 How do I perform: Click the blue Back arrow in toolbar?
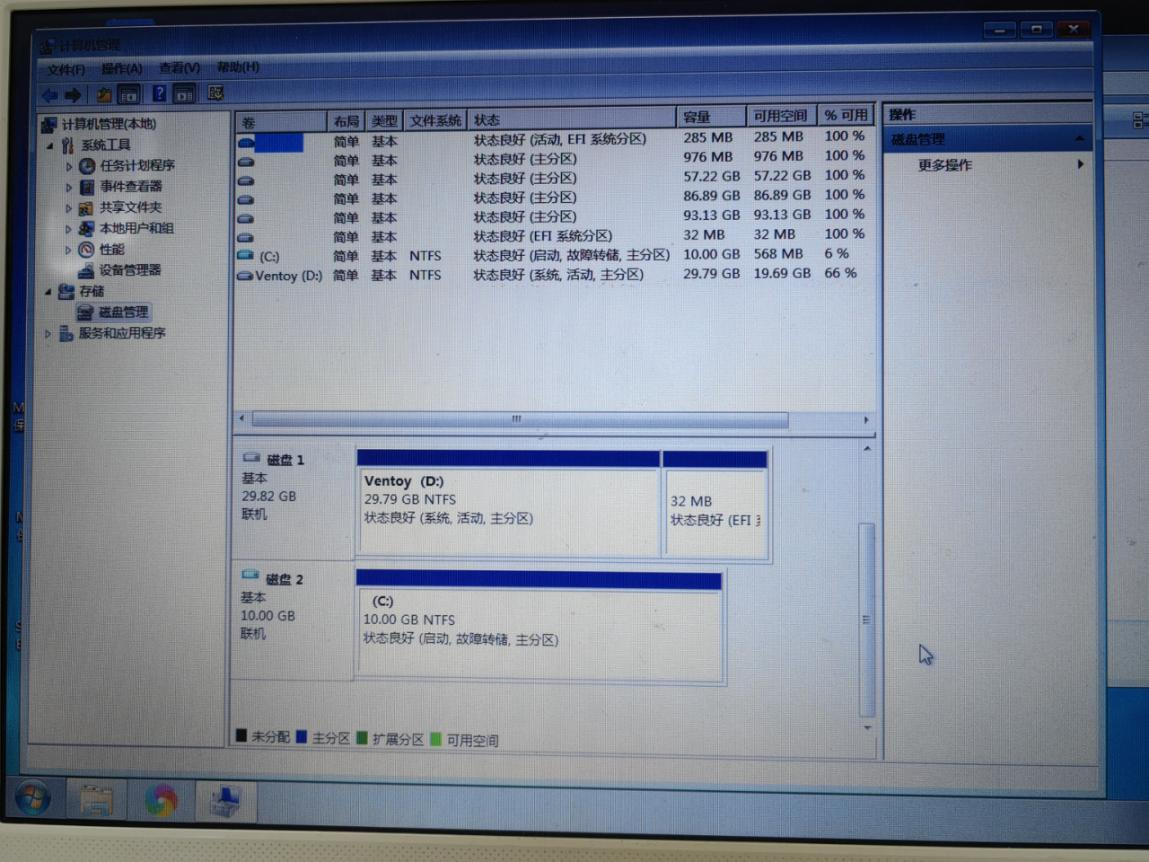(50, 95)
